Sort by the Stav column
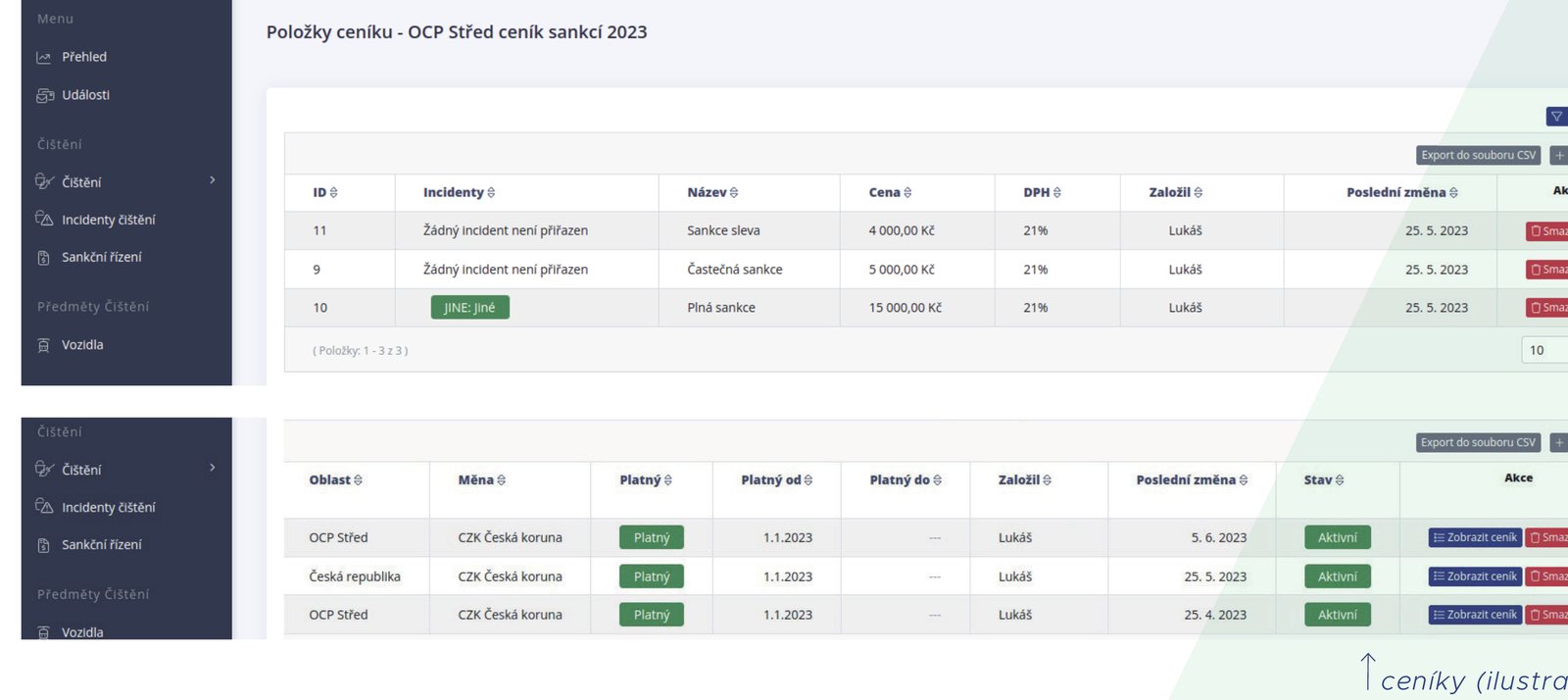Image resolution: width=1568 pixels, height=700 pixels. 1324,479
